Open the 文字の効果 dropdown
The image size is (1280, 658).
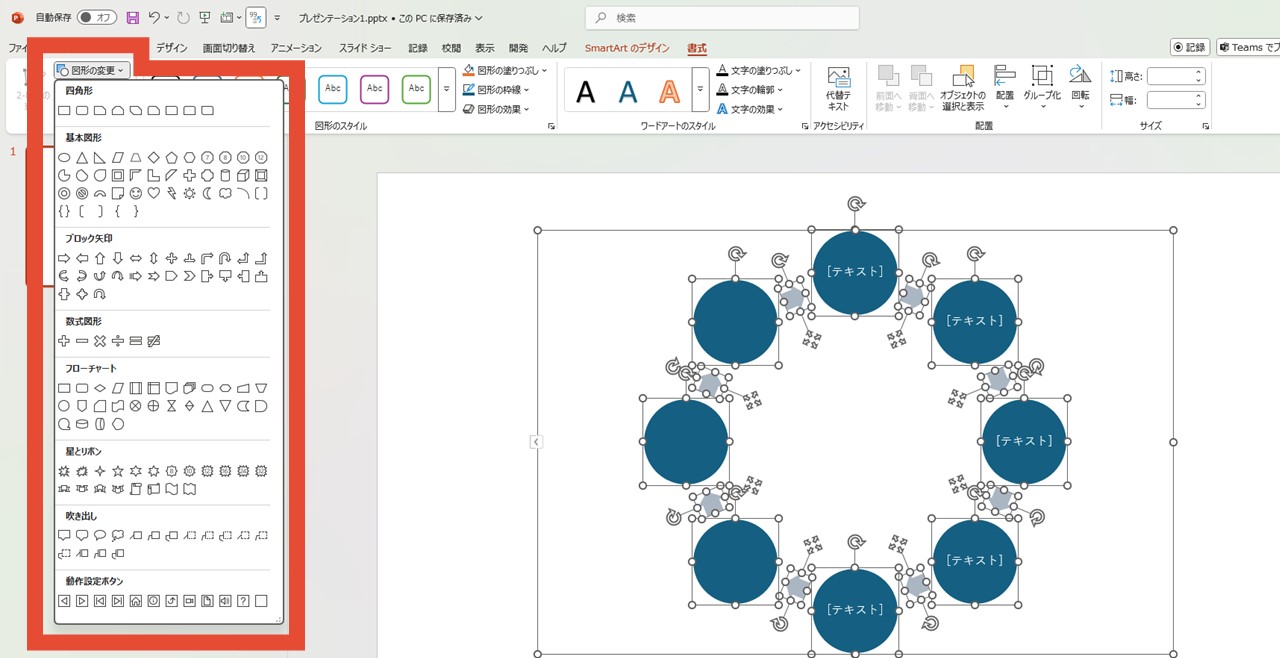pos(750,109)
